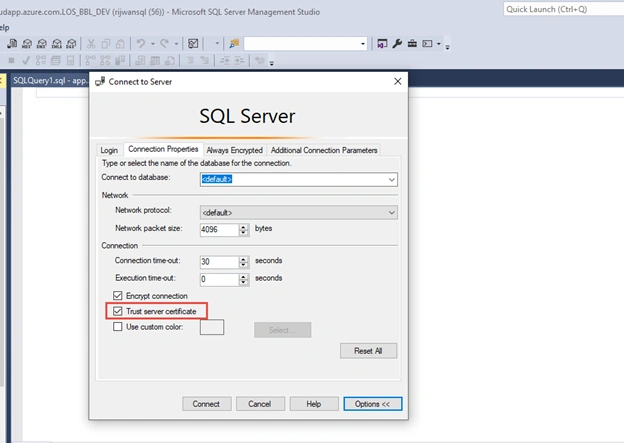Click the Decrease Indent icon
The height and width of the screenshot is (443, 624).
[x=225, y=60]
